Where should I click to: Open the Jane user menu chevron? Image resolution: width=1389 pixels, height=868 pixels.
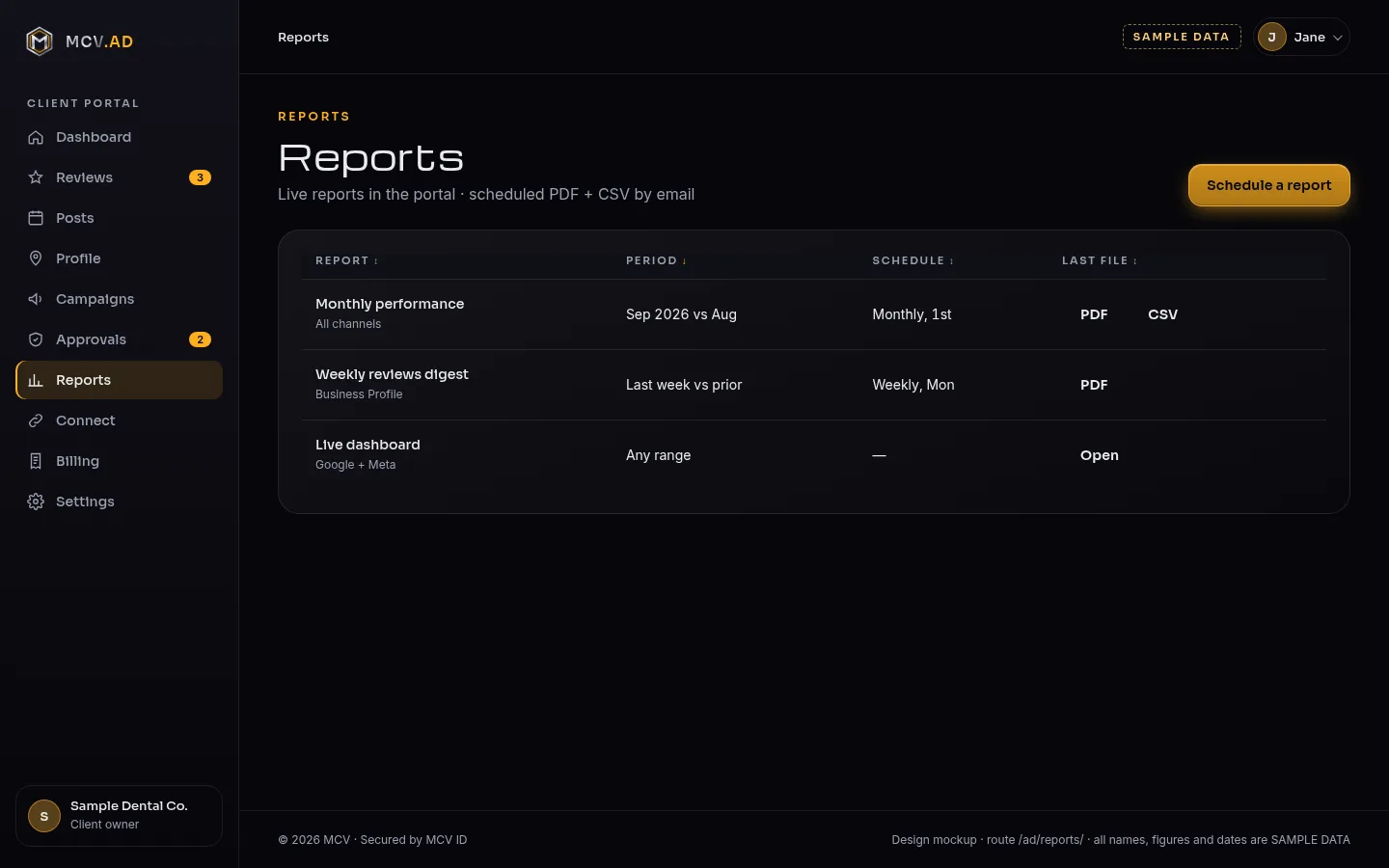1338,38
